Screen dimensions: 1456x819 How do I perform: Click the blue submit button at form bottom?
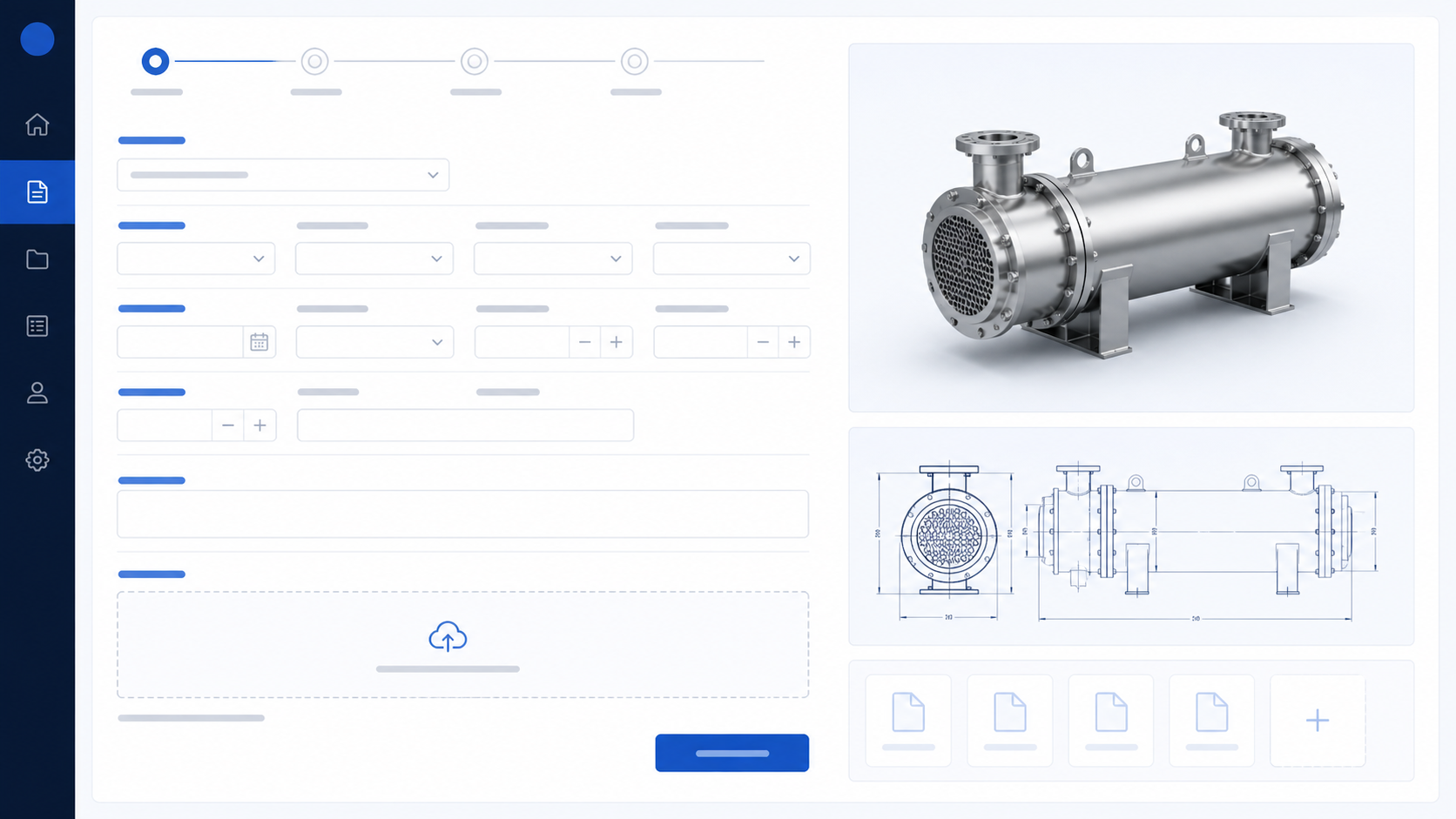[x=732, y=753]
